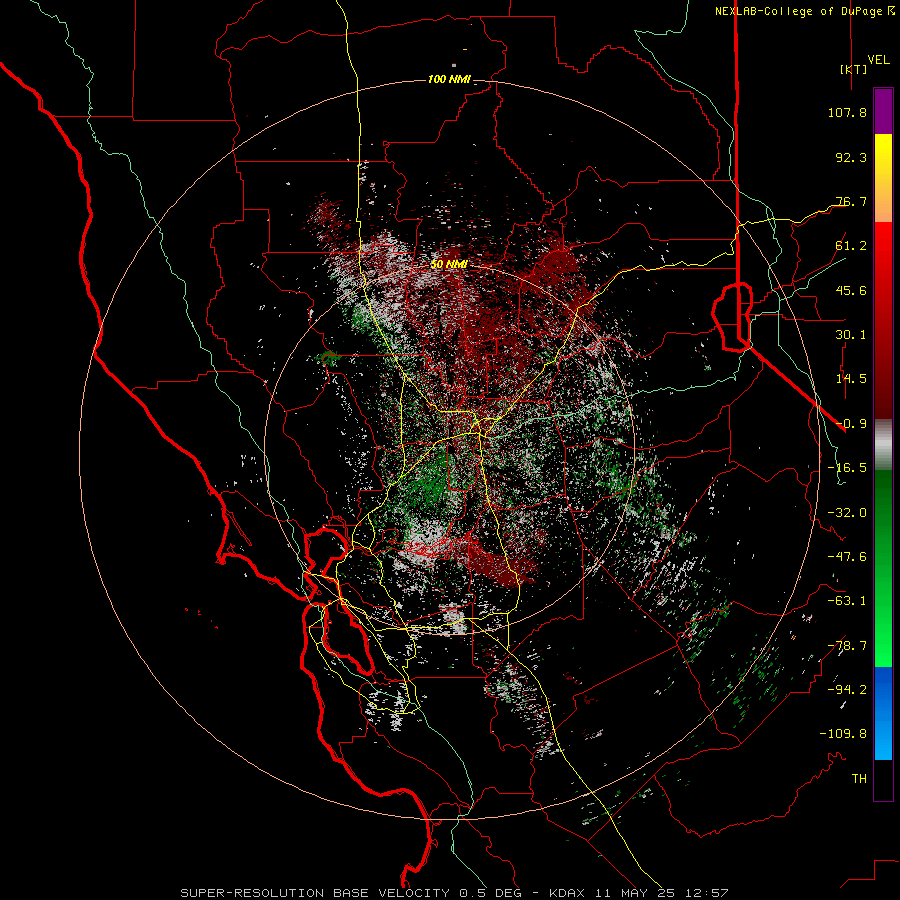Click the Super-Resolution Base Velocity caption

coord(454,893)
